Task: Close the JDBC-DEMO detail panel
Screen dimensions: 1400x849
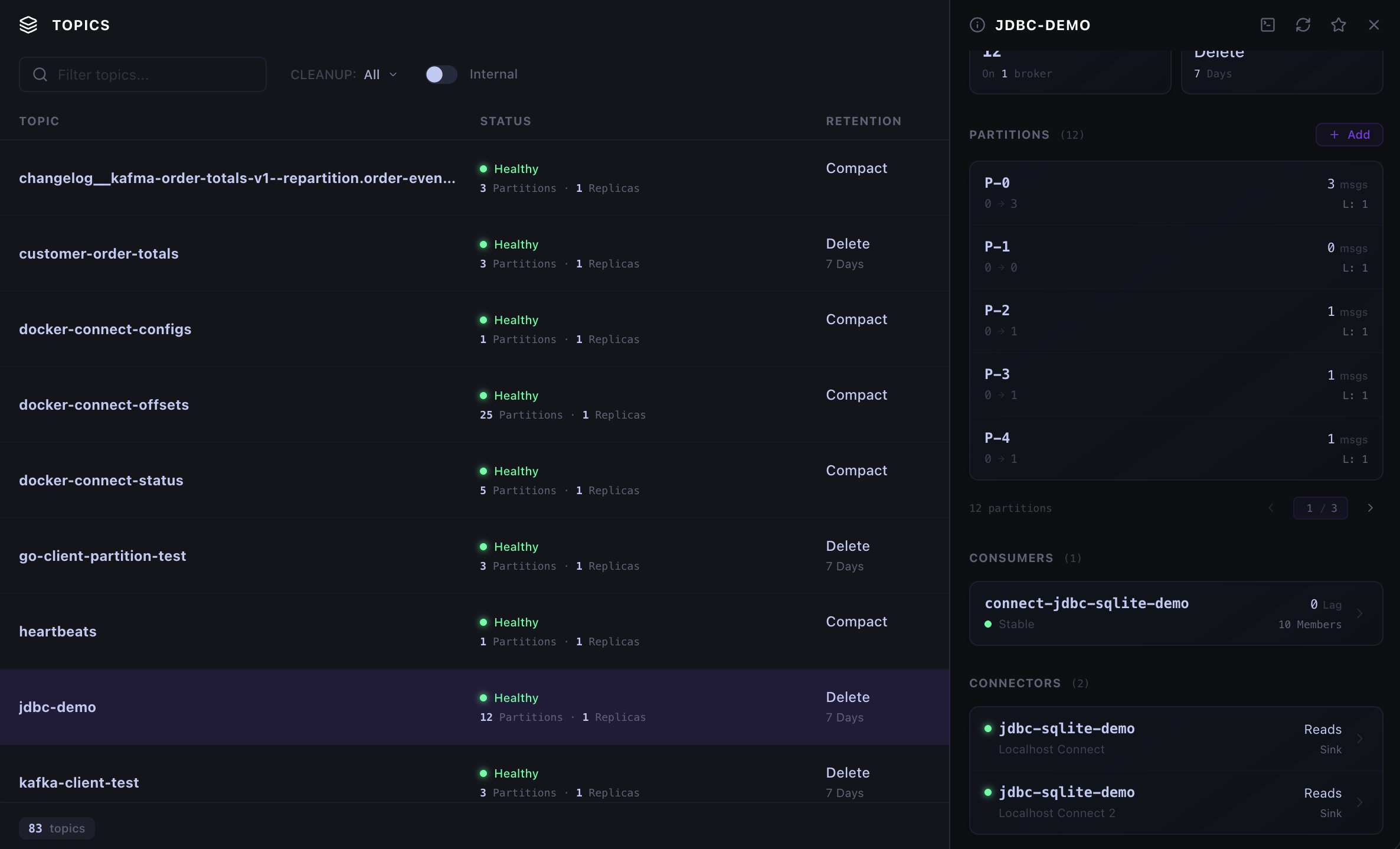Action: 1374,25
